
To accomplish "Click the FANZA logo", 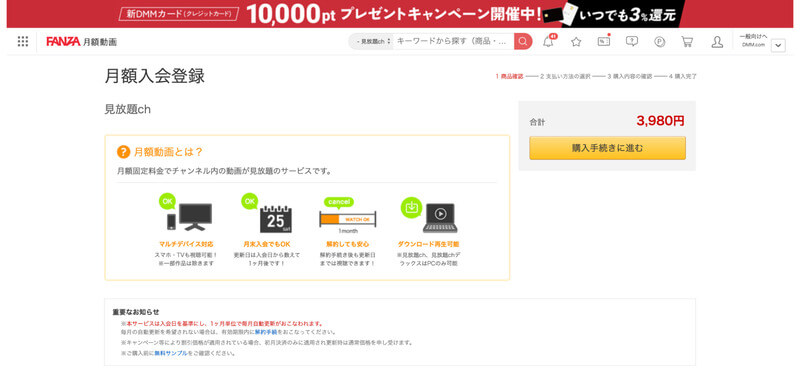I will 63,42.
